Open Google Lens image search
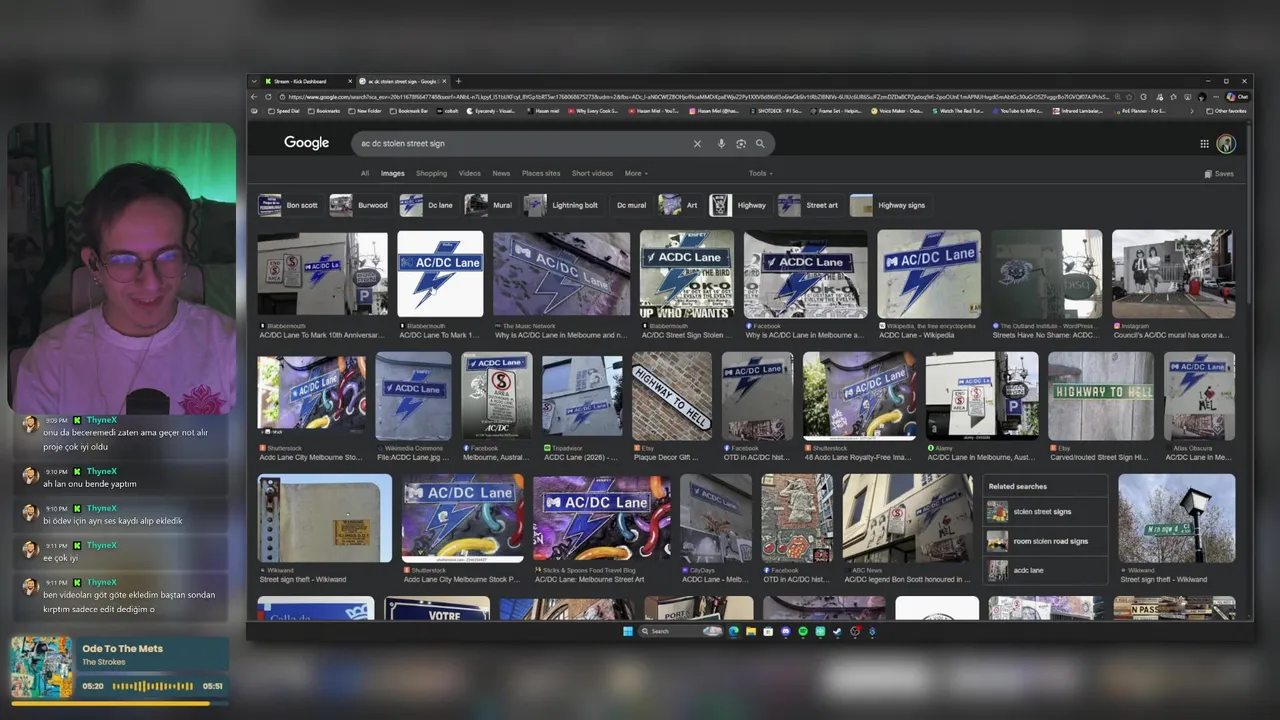Image resolution: width=1280 pixels, height=720 pixels. [x=741, y=143]
